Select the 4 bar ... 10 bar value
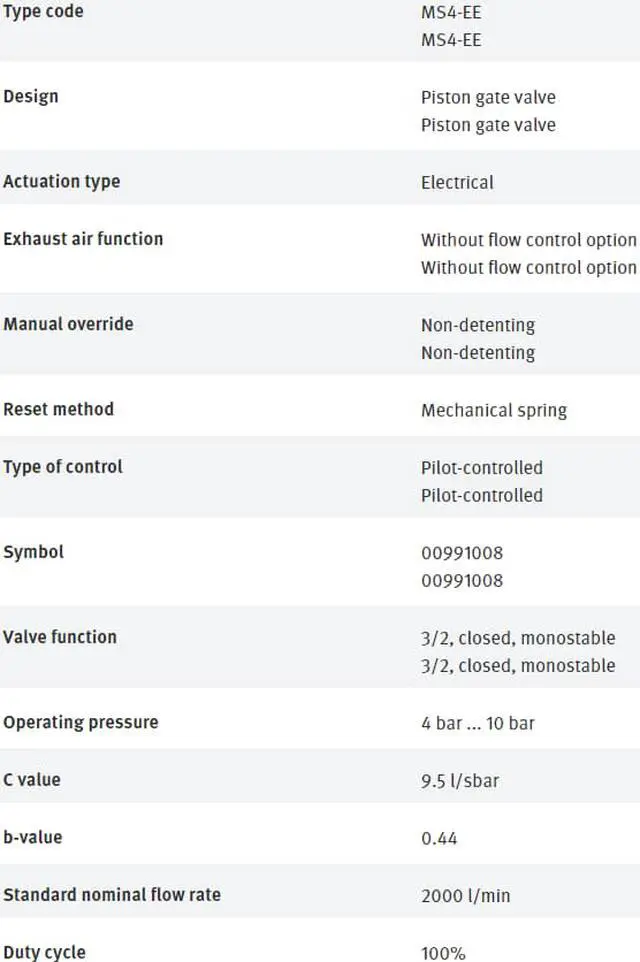This screenshot has height=962, width=640. 478,723
